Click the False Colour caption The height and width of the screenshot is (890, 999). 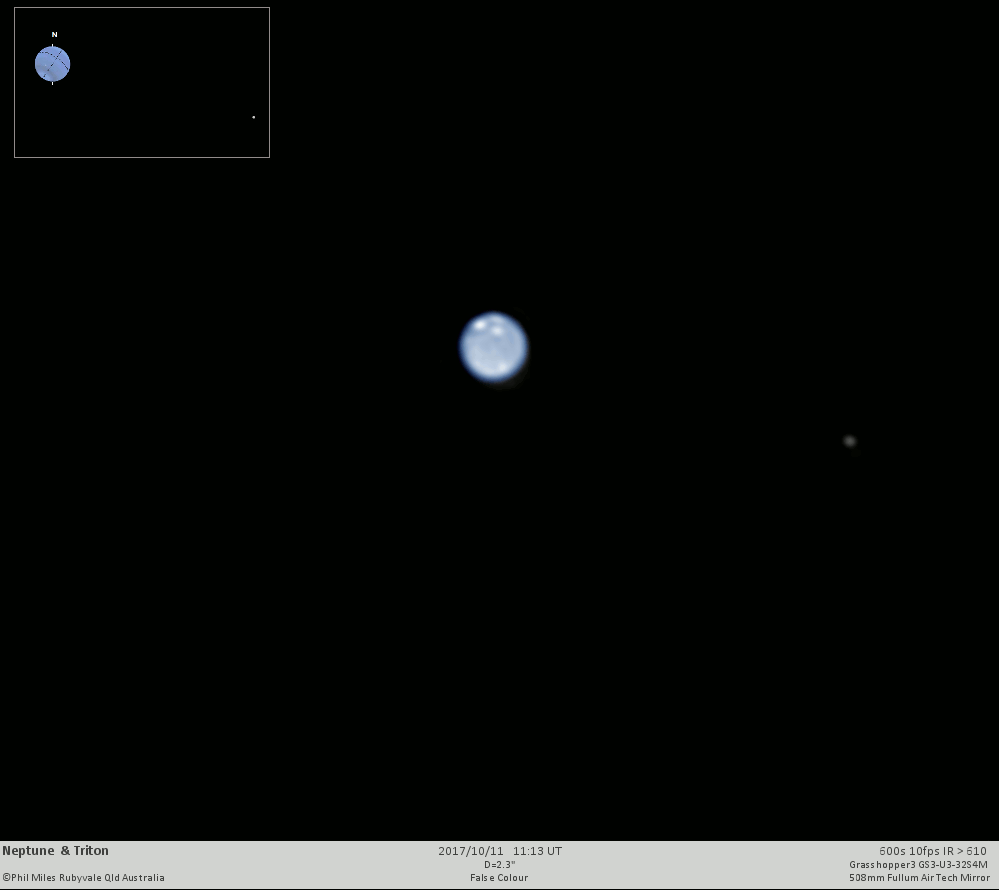499,877
